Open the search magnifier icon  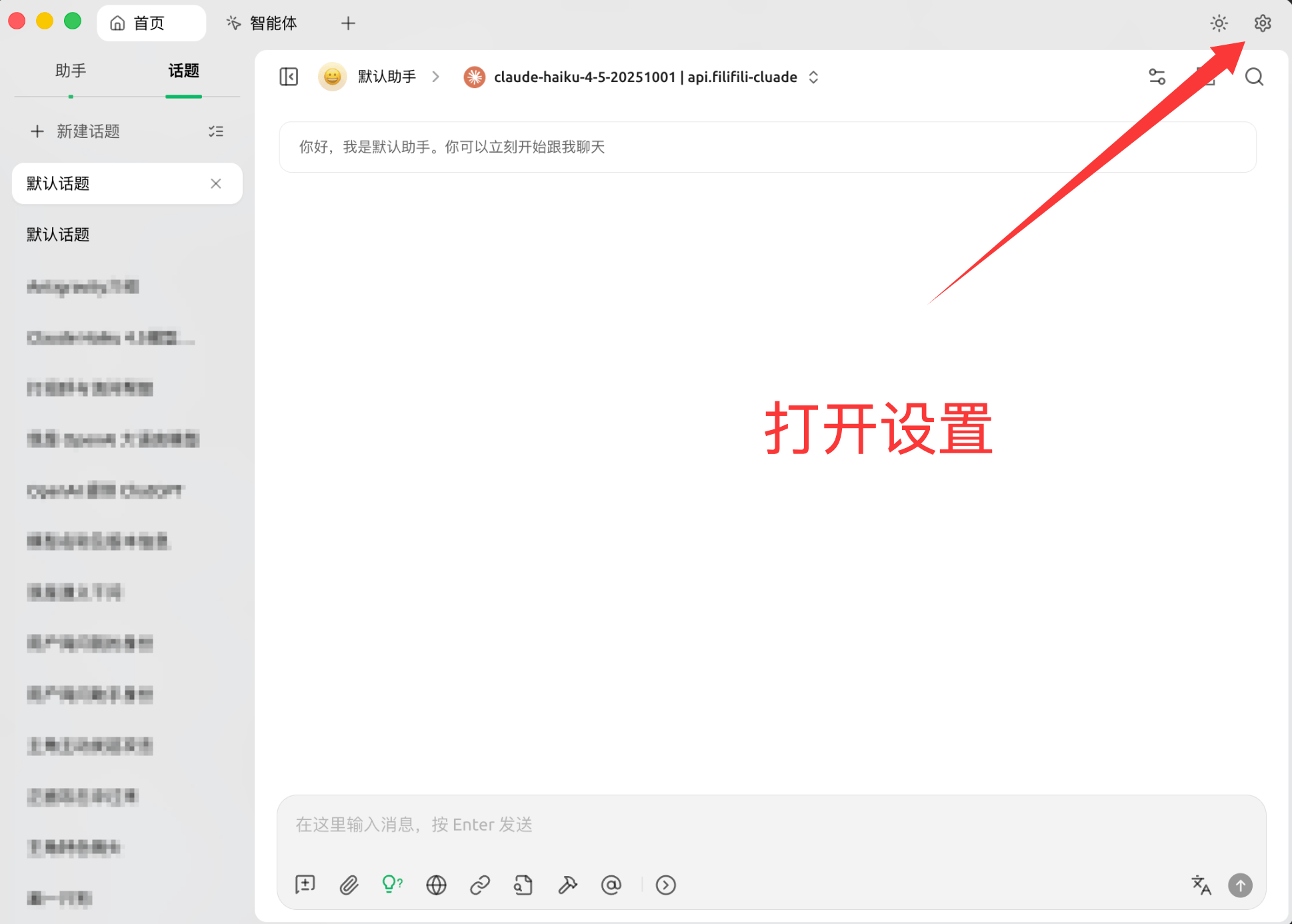[1254, 77]
